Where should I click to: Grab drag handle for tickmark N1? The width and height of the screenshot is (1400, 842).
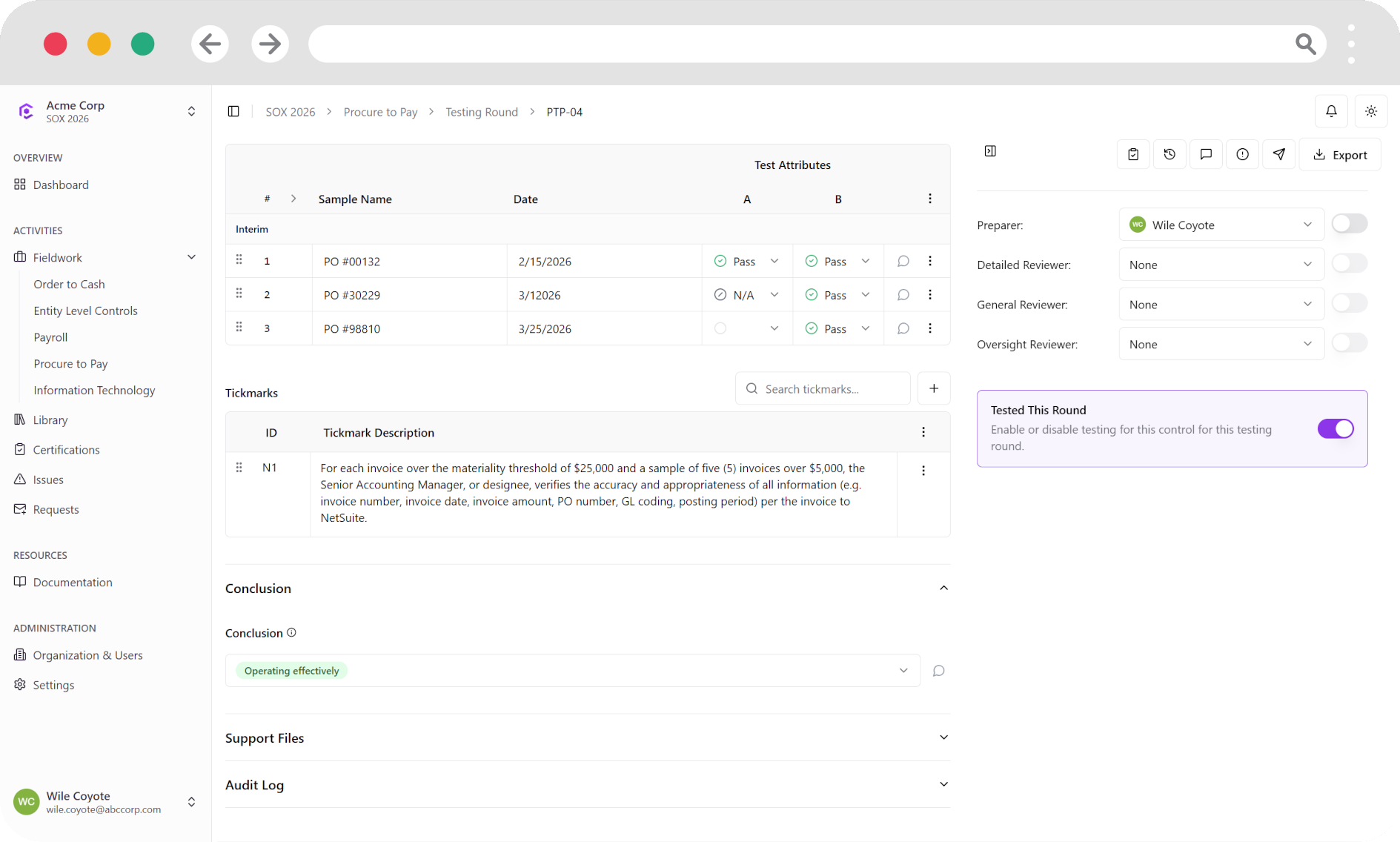click(x=239, y=467)
